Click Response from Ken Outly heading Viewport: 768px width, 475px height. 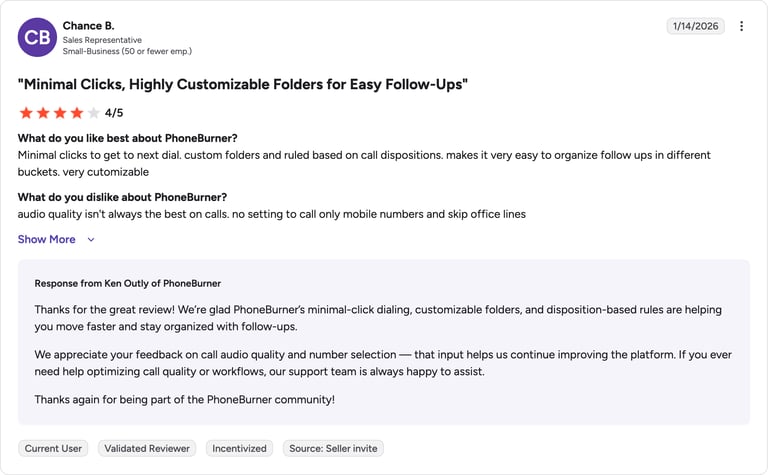point(128,284)
